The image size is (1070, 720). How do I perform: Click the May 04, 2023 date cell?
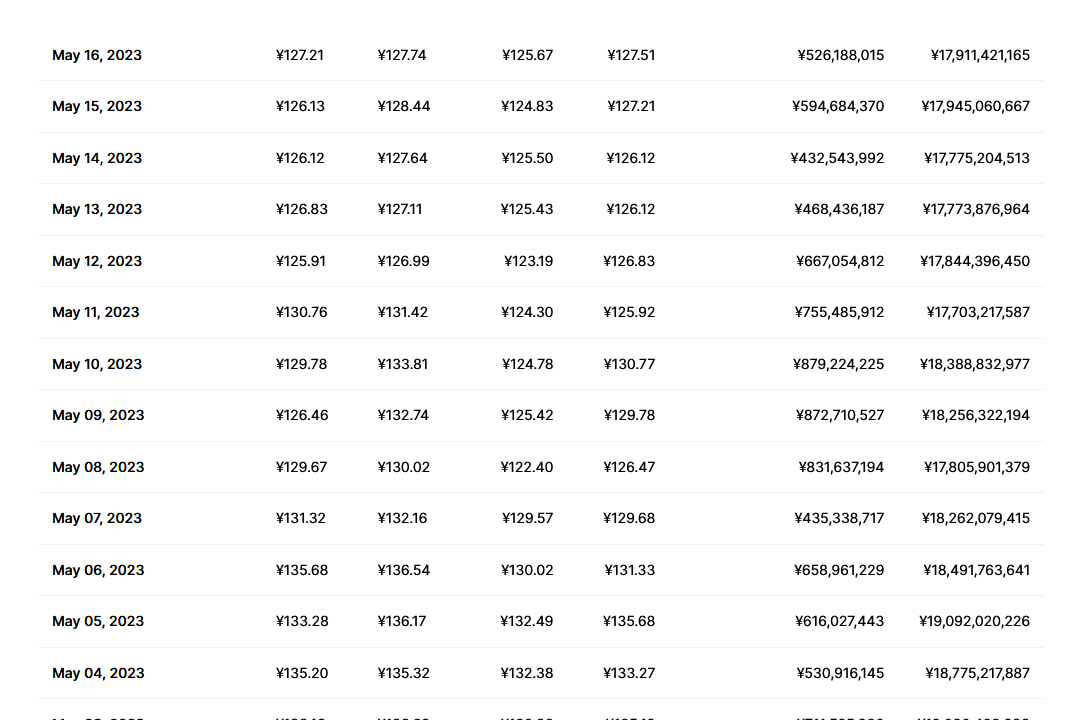coord(98,673)
